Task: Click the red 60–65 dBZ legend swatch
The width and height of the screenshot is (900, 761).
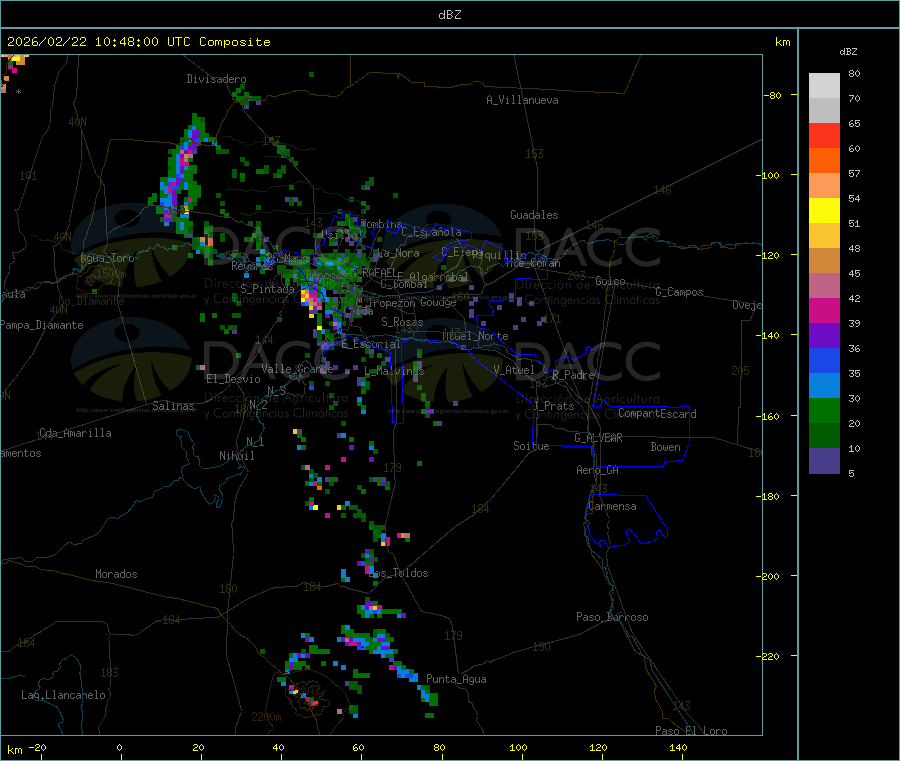Action: tap(824, 135)
